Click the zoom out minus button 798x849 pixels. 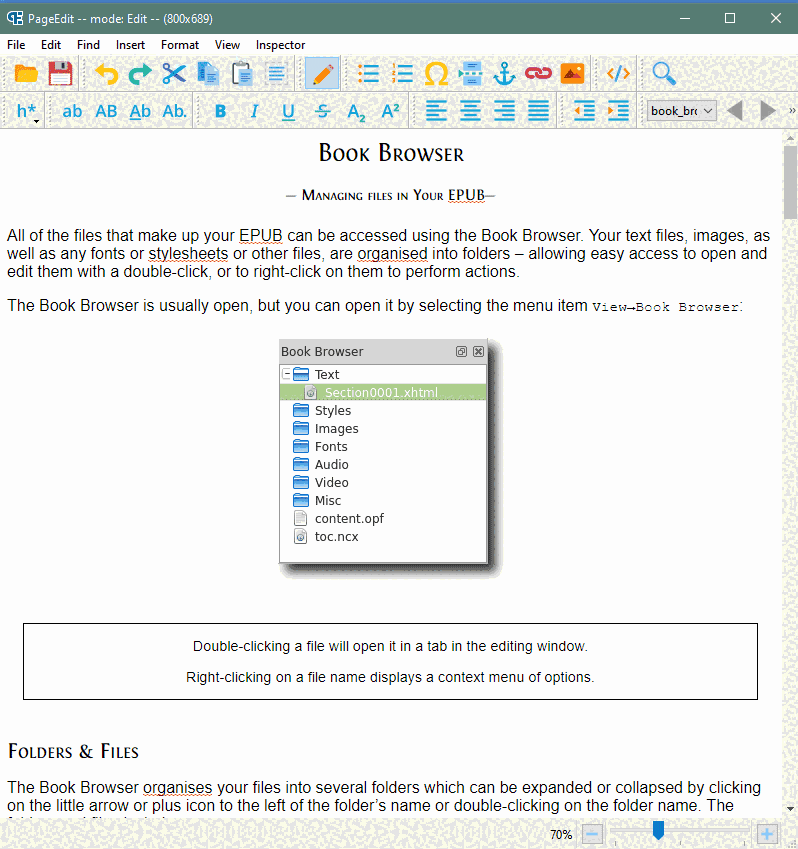592,833
